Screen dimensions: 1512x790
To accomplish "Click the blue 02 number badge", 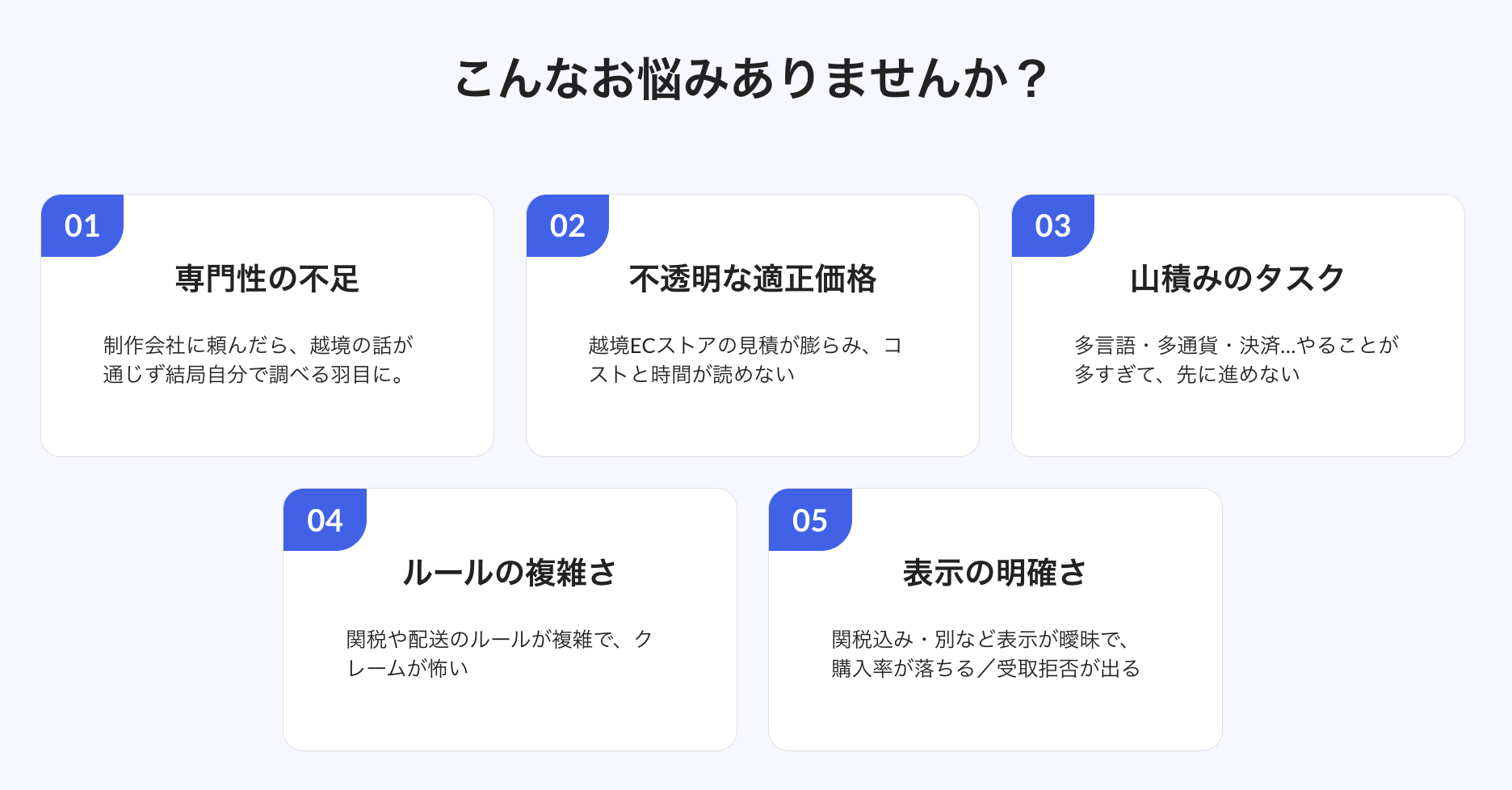I will (567, 225).
